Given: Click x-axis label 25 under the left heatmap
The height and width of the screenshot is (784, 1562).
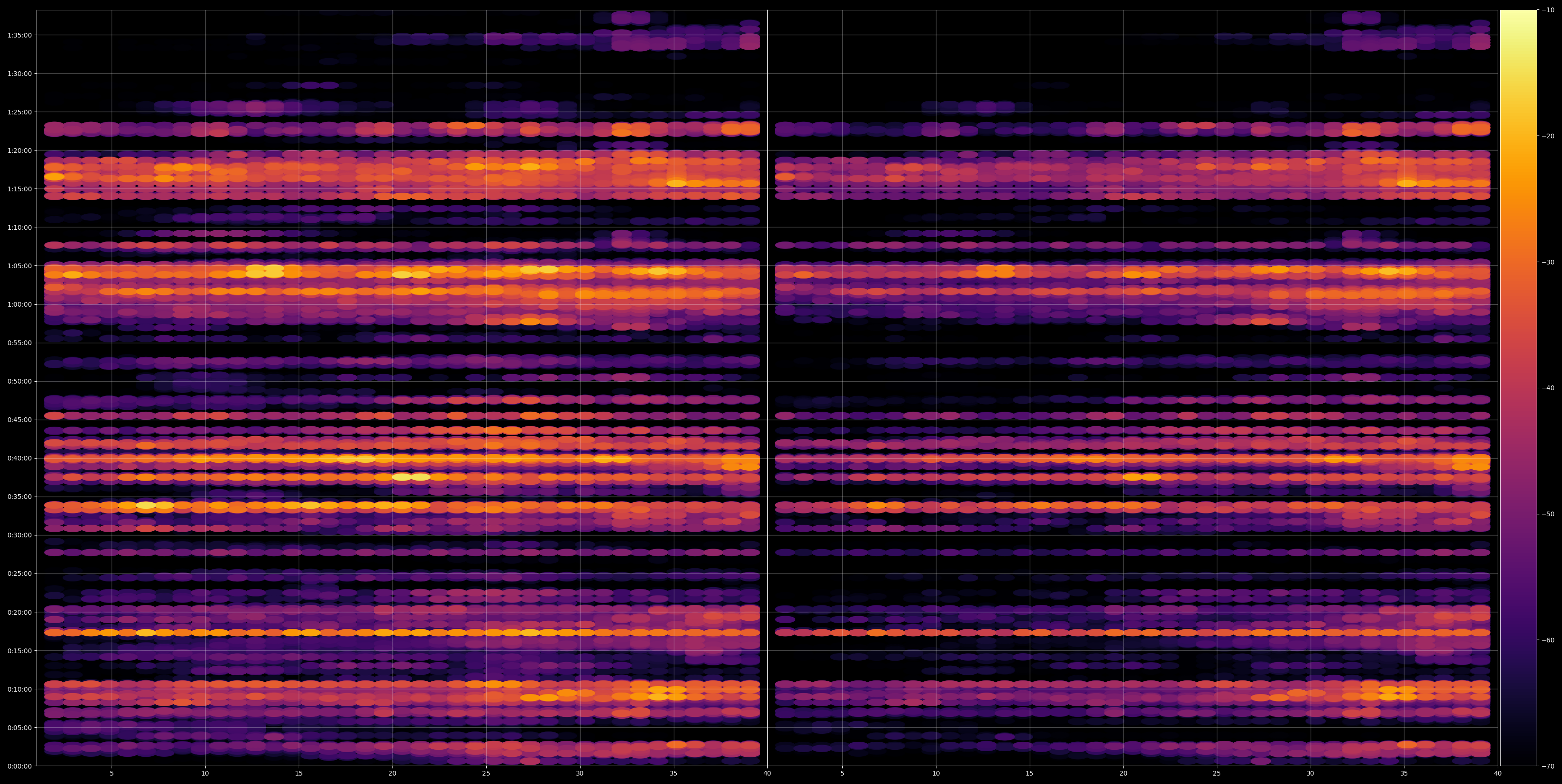Looking at the screenshot, I should [x=486, y=774].
